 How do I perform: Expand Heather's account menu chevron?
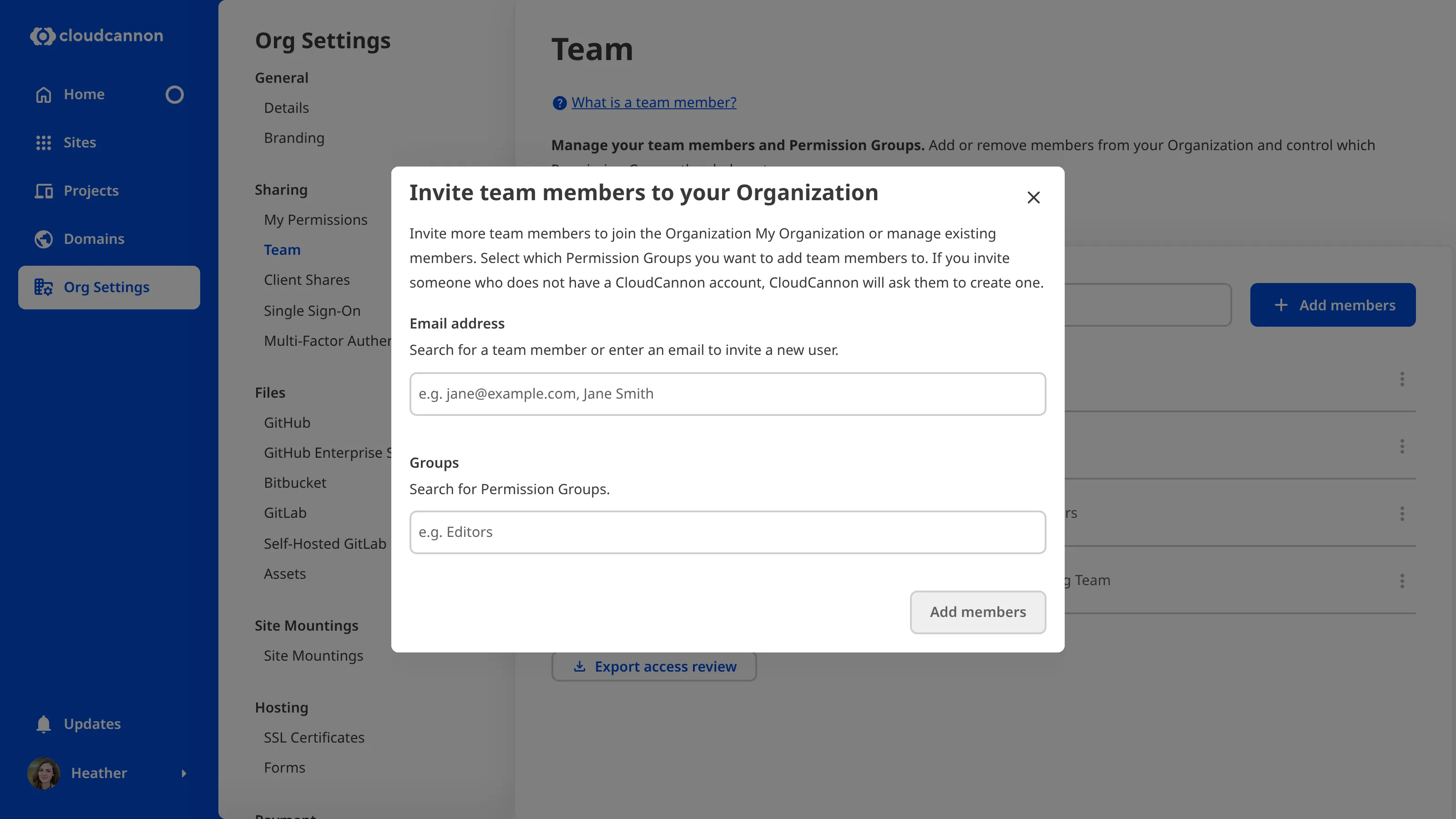pyautogui.click(x=185, y=774)
